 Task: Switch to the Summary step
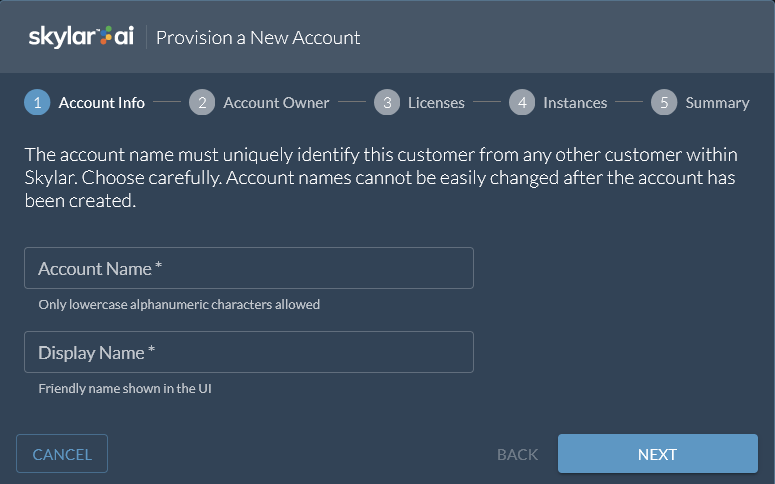tap(717, 102)
